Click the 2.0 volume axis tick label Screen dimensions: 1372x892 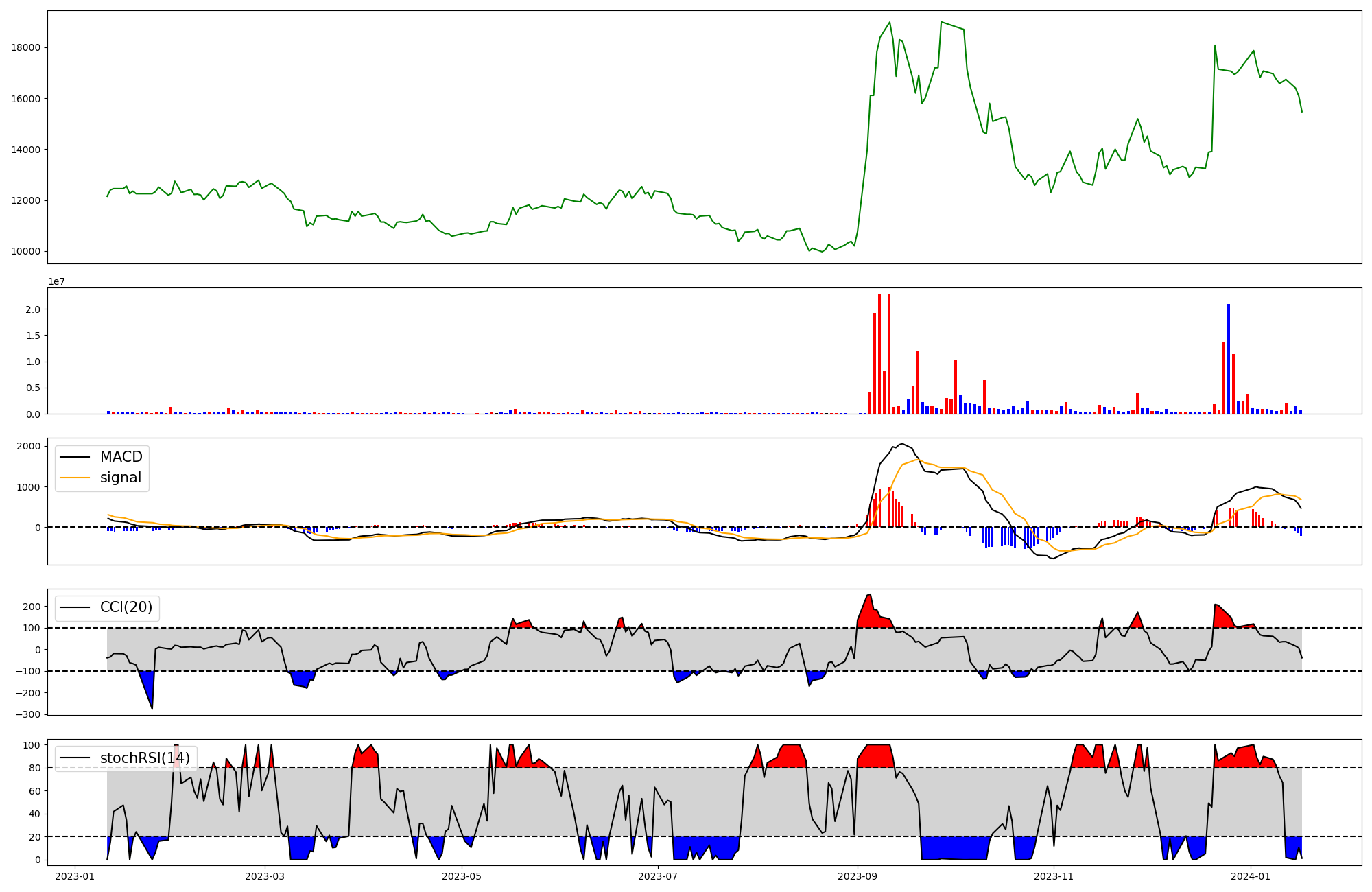click(x=34, y=309)
